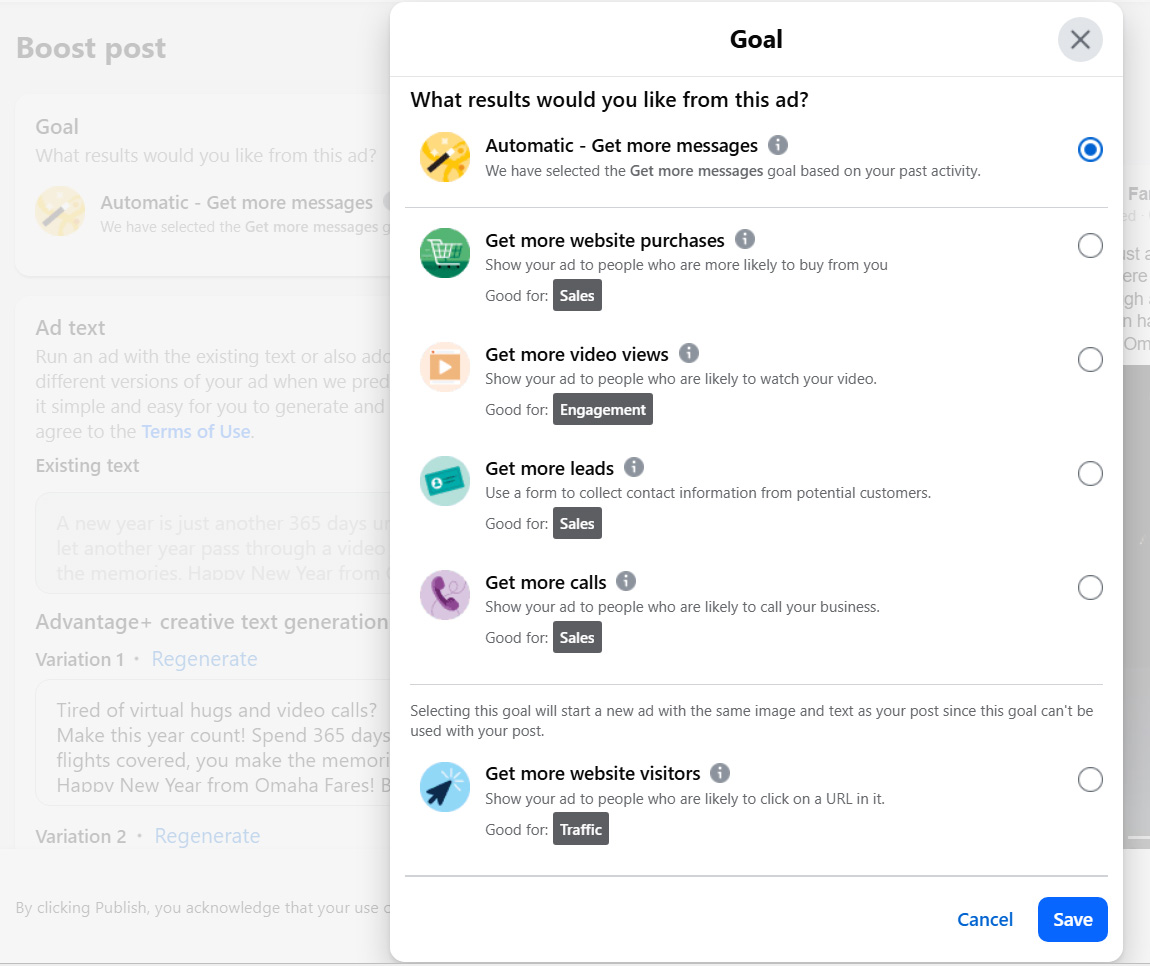
Task: Select the Get more website purchases goal
Action: [x=1090, y=245]
